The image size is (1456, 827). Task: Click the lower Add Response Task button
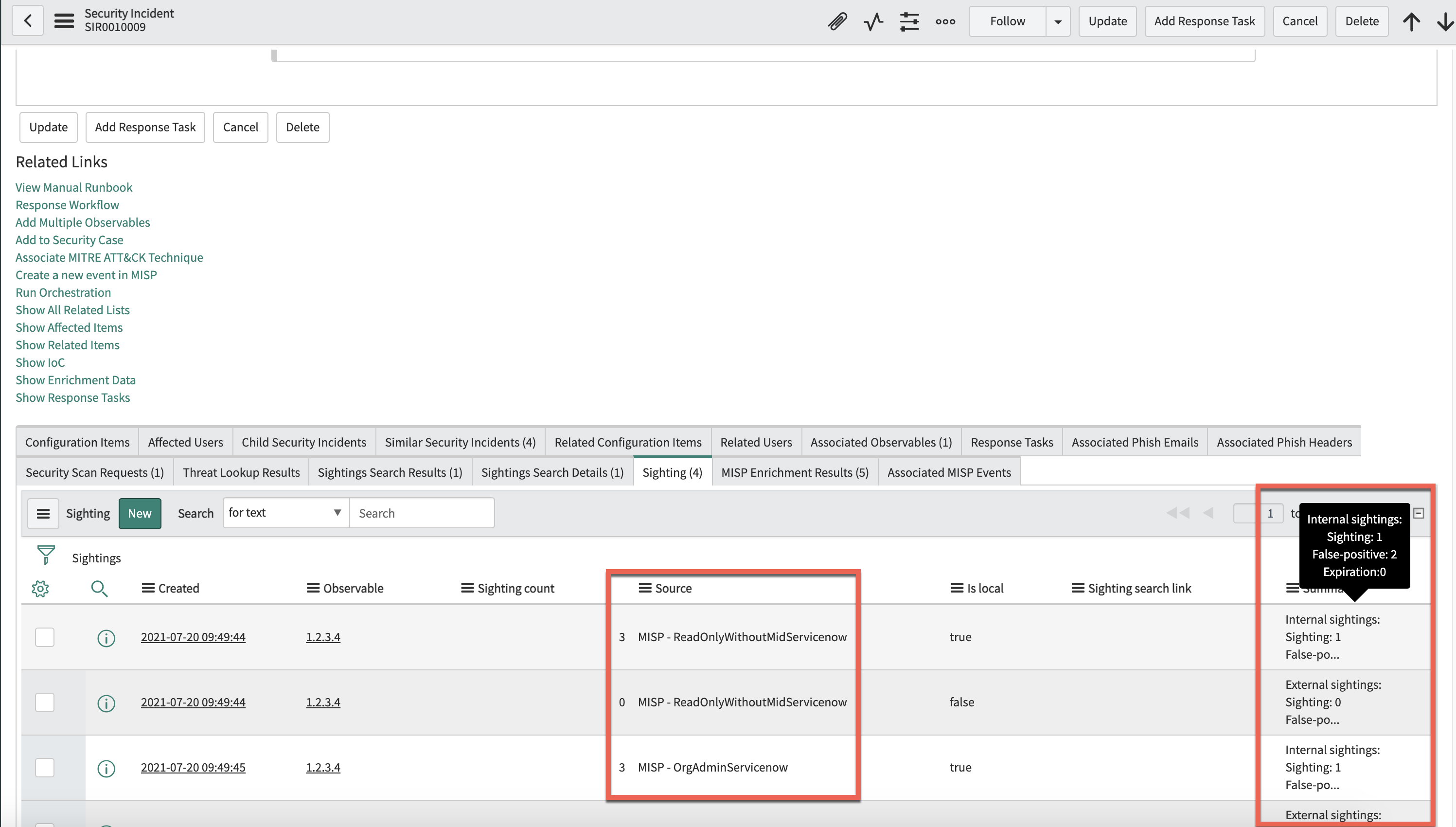pyautogui.click(x=145, y=127)
